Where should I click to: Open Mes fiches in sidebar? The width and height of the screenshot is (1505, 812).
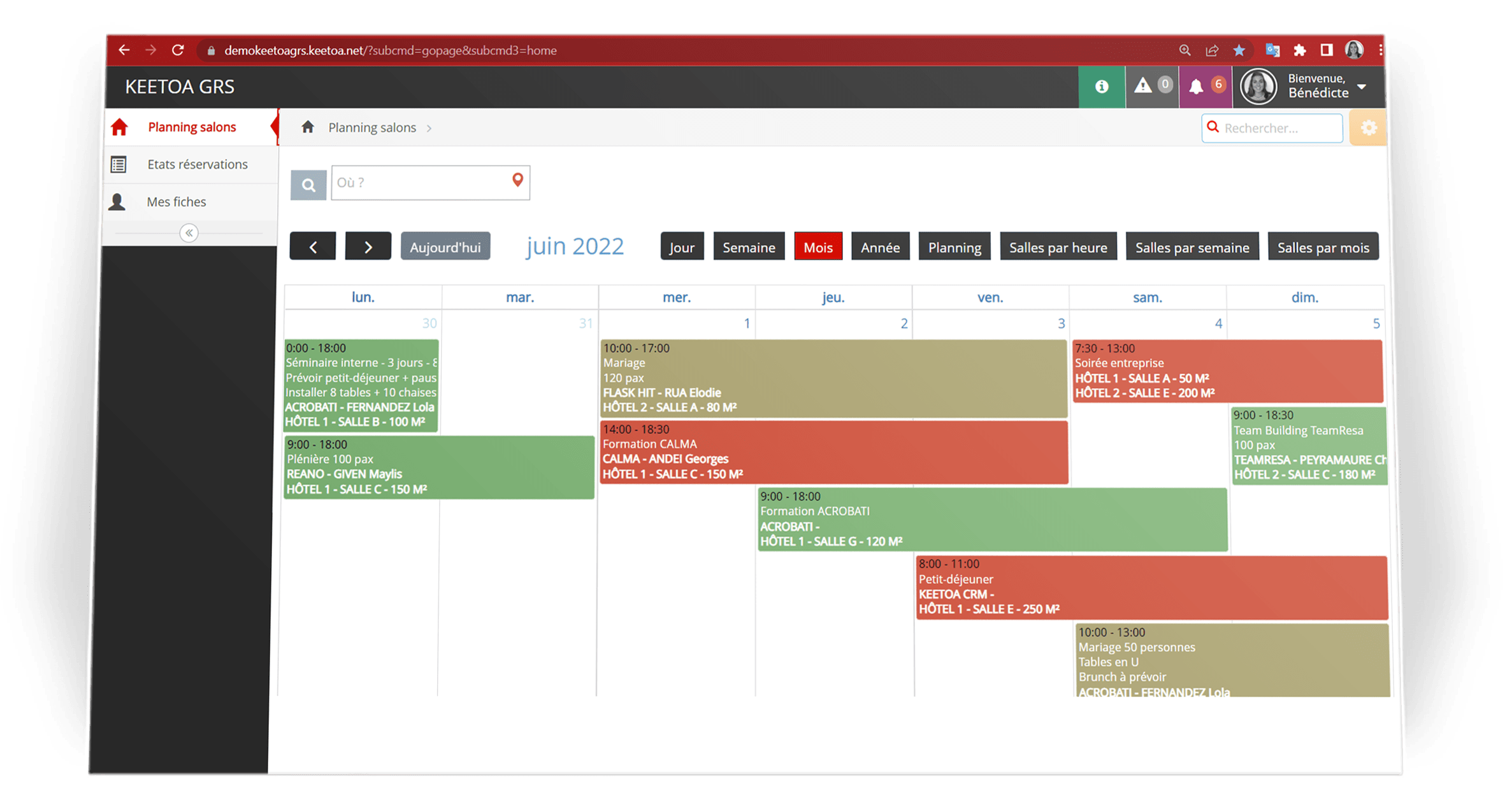pos(176,202)
